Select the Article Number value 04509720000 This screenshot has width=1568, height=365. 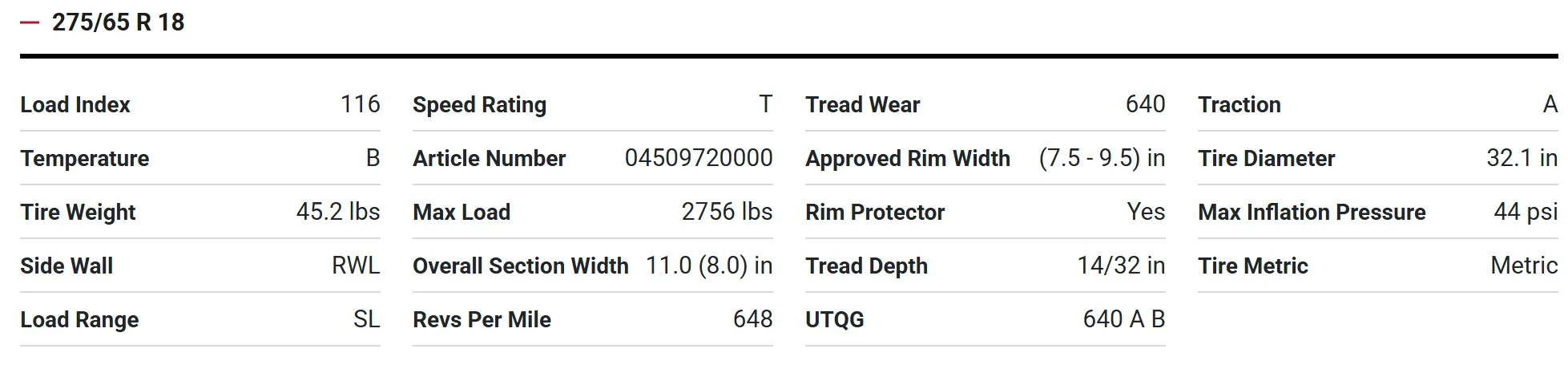pyautogui.click(x=699, y=158)
